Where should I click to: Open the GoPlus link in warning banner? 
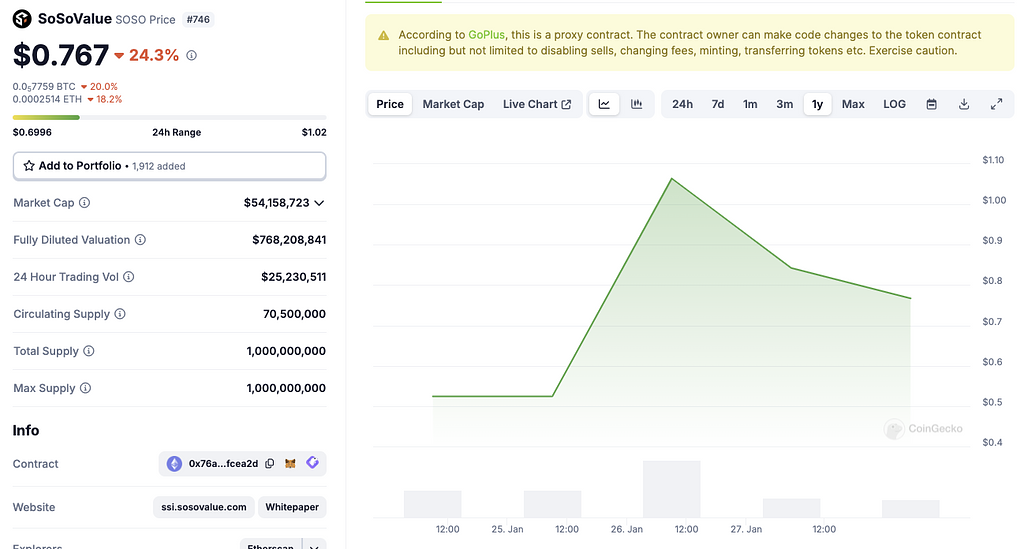pyautogui.click(x=486, y=35)
